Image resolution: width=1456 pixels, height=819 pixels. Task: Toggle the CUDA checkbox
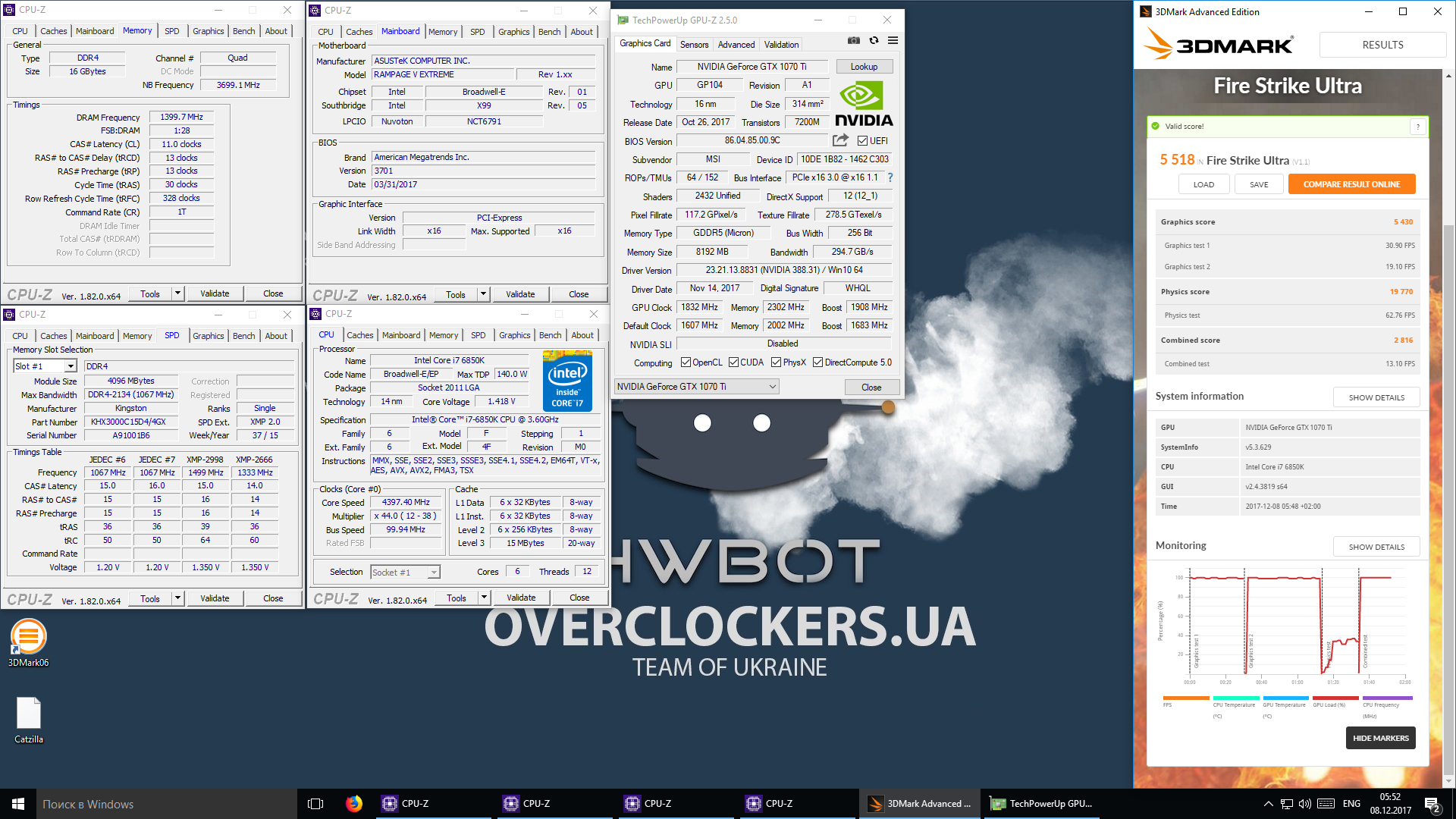pos(733,362)
